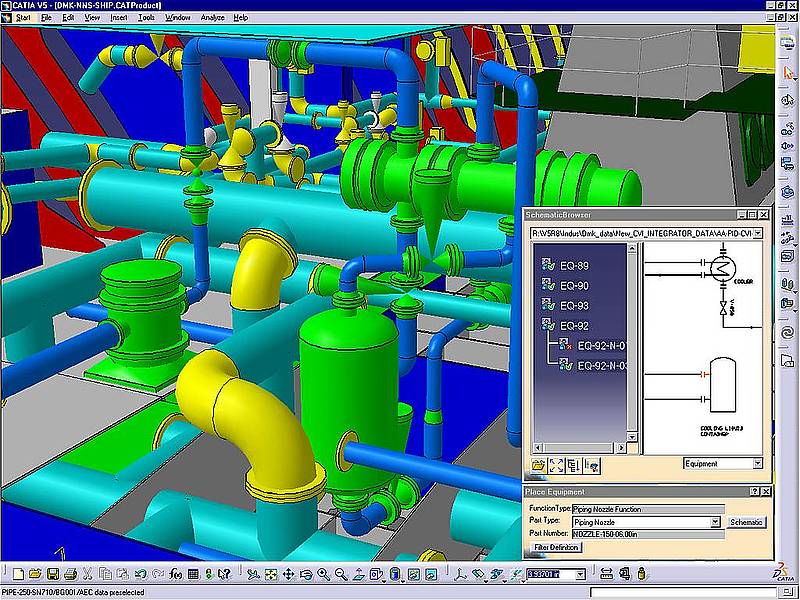Click the Fit All In view icon
The height and width of the screenshot is (600, 800).
click(x=270, y=575)
